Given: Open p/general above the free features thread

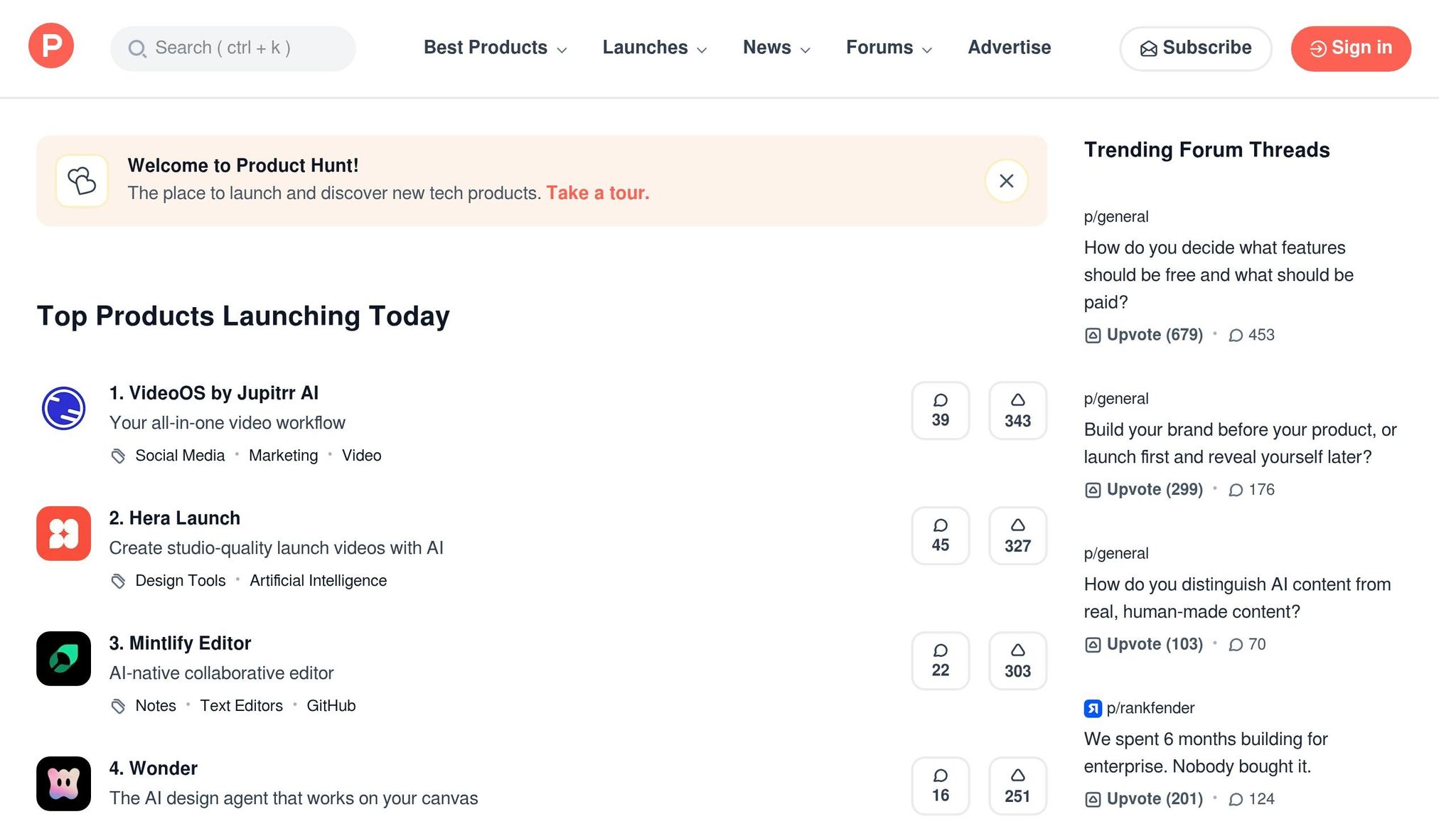Looking at the screenshot, I should pyautogui.click(x=1116, y=217).
